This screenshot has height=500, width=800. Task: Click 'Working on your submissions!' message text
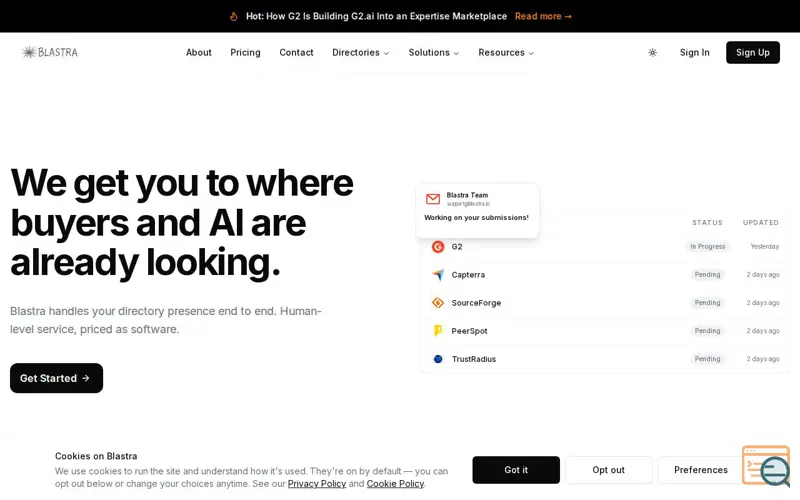tap(477, 217)
